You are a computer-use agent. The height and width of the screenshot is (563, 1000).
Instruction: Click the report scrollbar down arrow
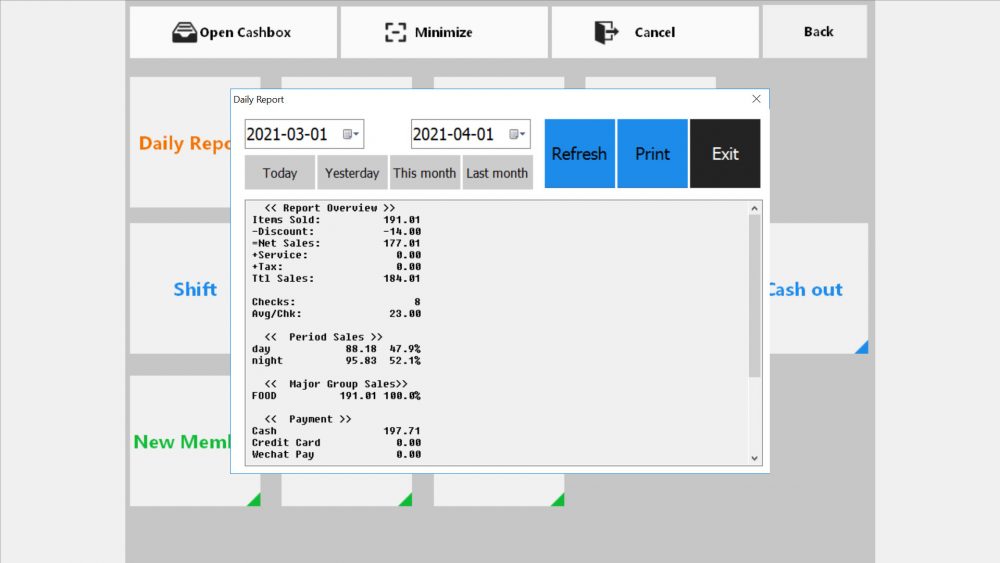754,458
